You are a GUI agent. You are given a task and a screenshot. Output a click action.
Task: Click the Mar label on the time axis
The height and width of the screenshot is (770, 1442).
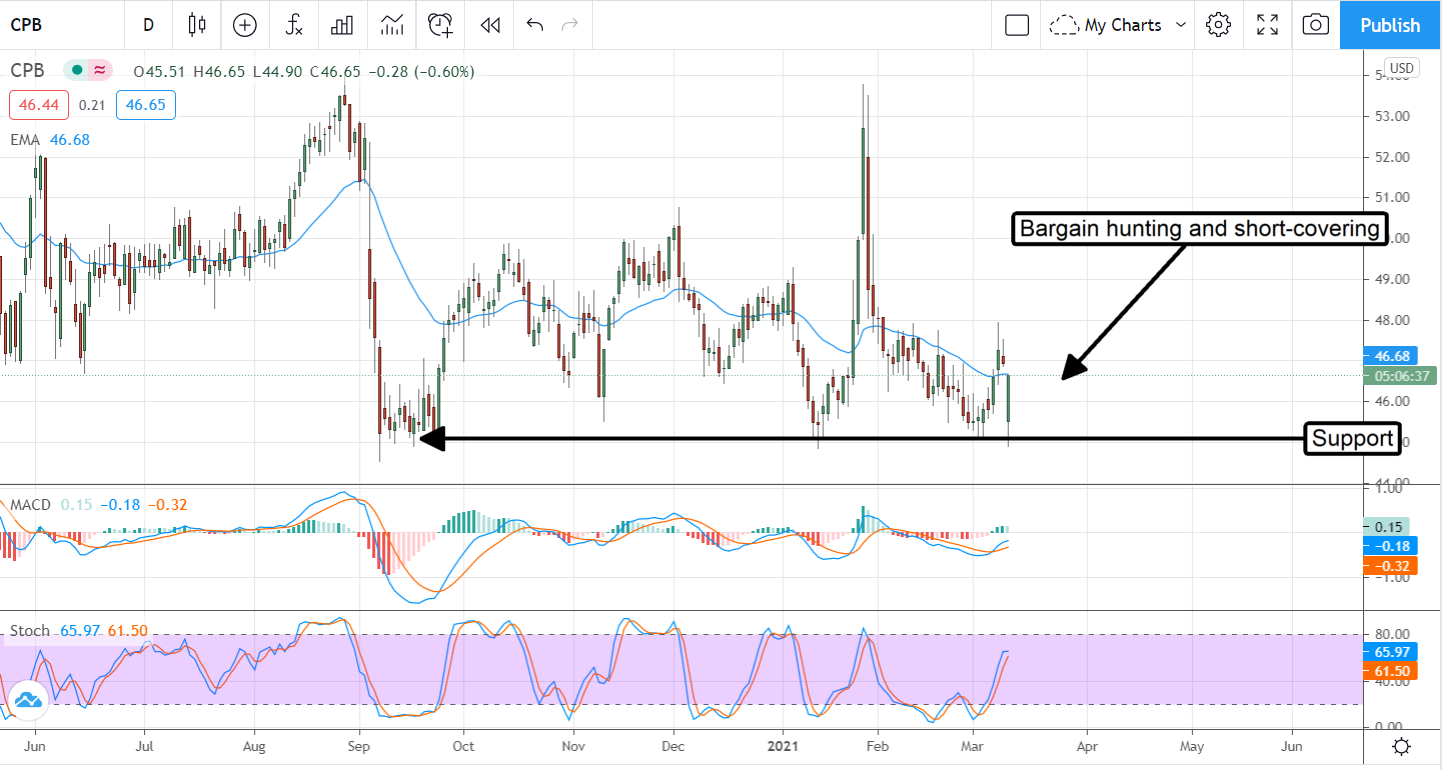tap(972, 746)
